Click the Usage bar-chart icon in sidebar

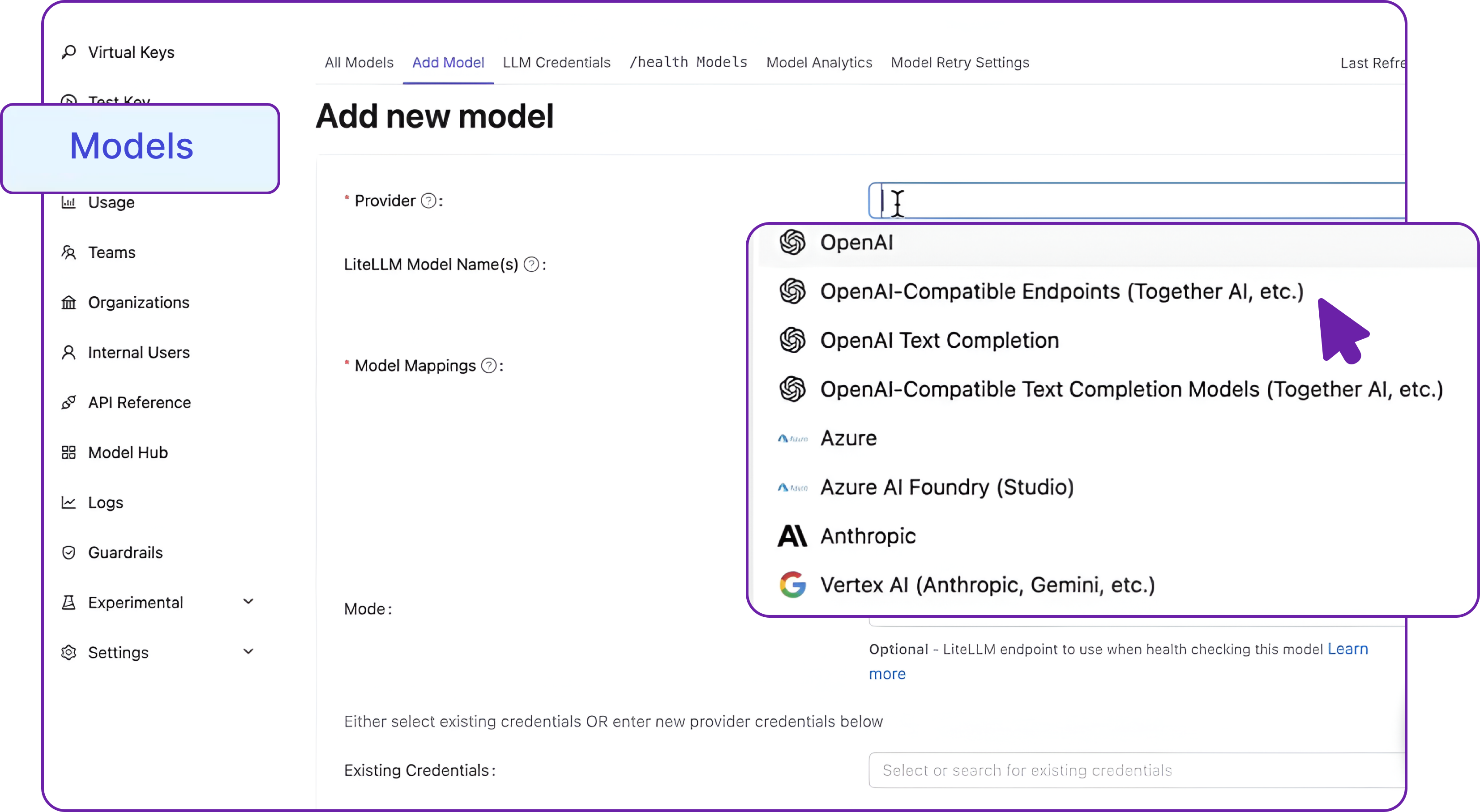click(x=69, y=202)
